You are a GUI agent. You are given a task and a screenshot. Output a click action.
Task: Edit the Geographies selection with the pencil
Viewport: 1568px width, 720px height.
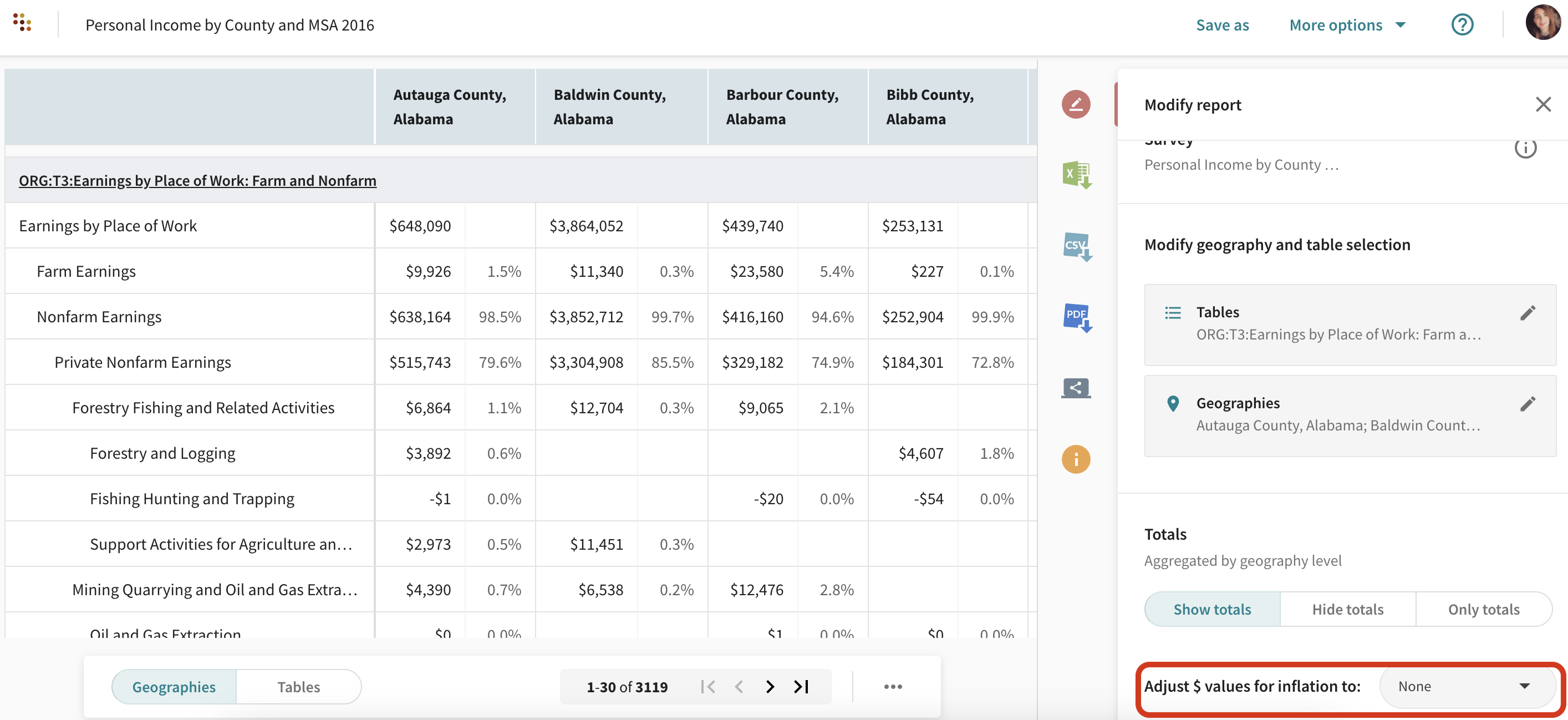coord(1527,404)
